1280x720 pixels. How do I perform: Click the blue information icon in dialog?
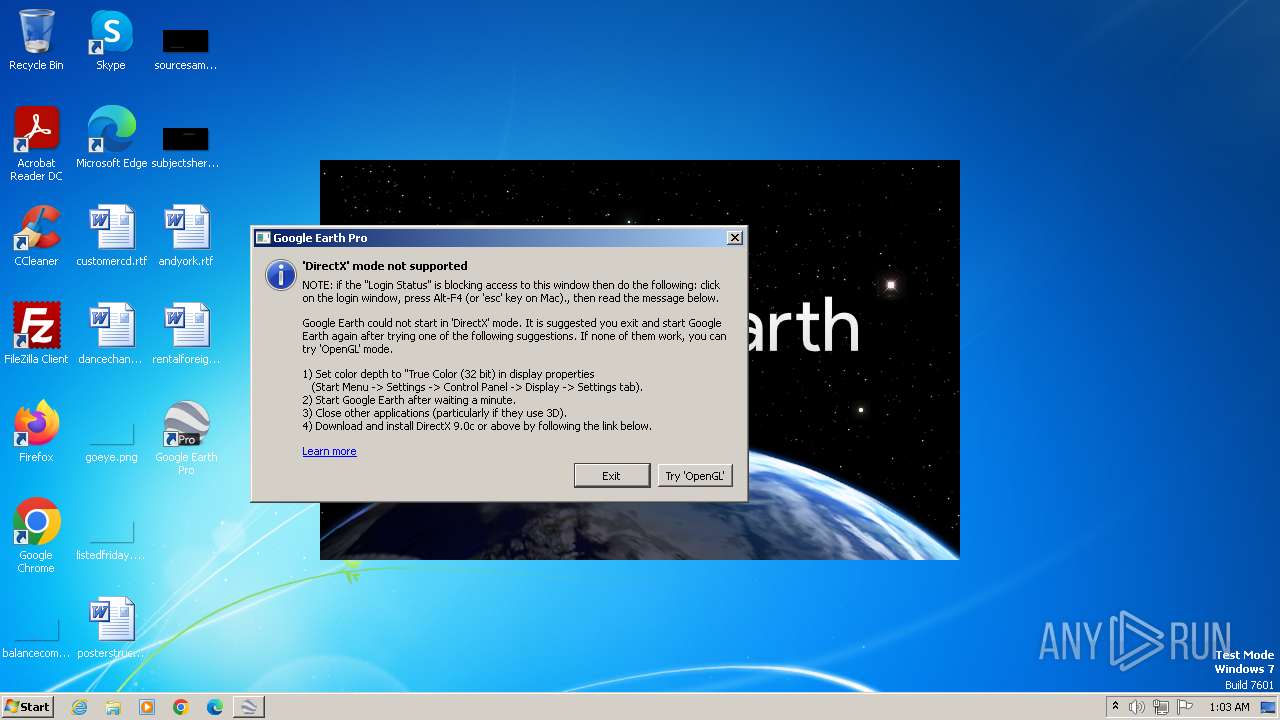280,275
